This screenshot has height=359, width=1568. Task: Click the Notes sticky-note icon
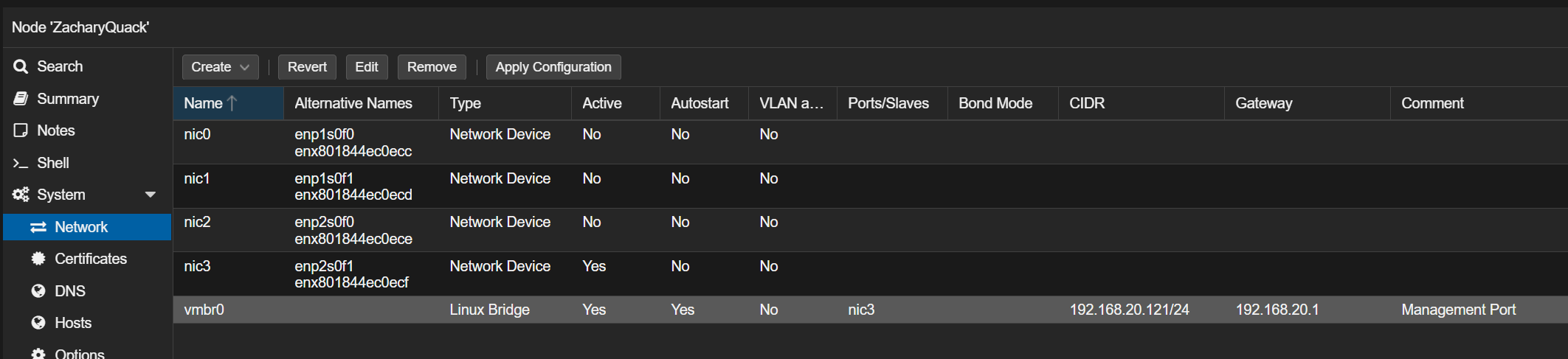pos(21,130)
